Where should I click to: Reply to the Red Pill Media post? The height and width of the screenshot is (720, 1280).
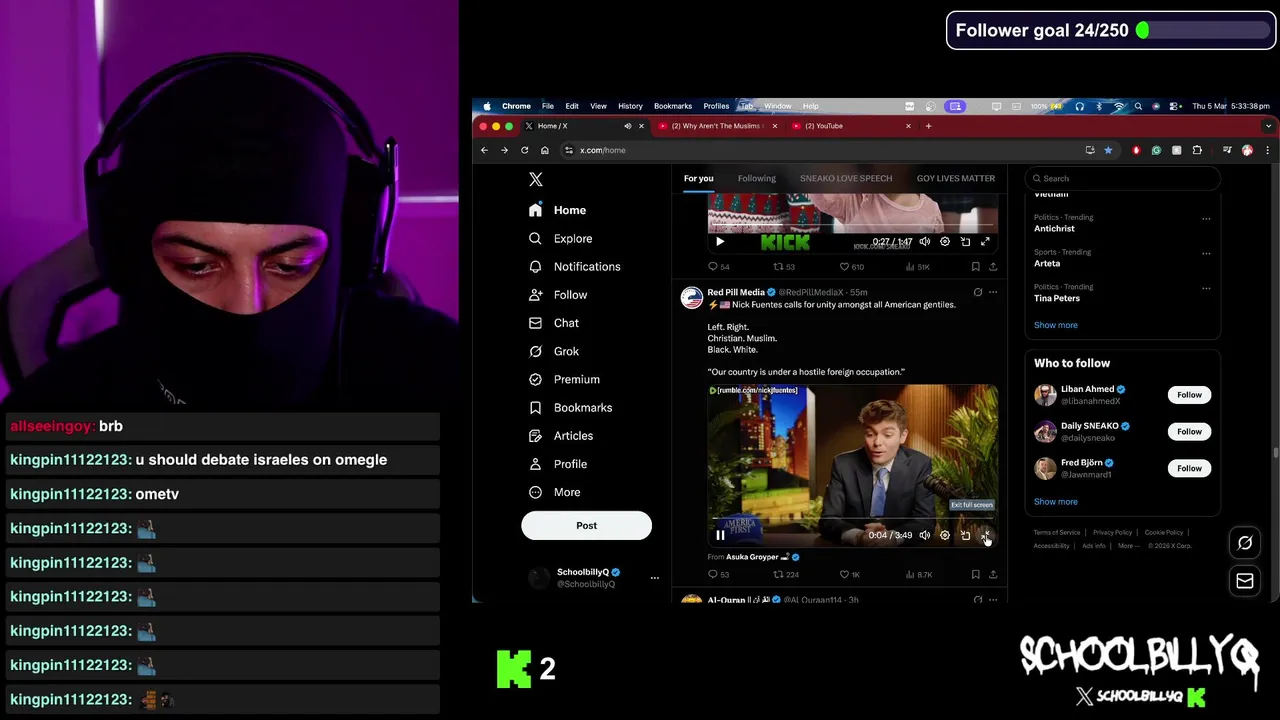click(x=718, y=574)
